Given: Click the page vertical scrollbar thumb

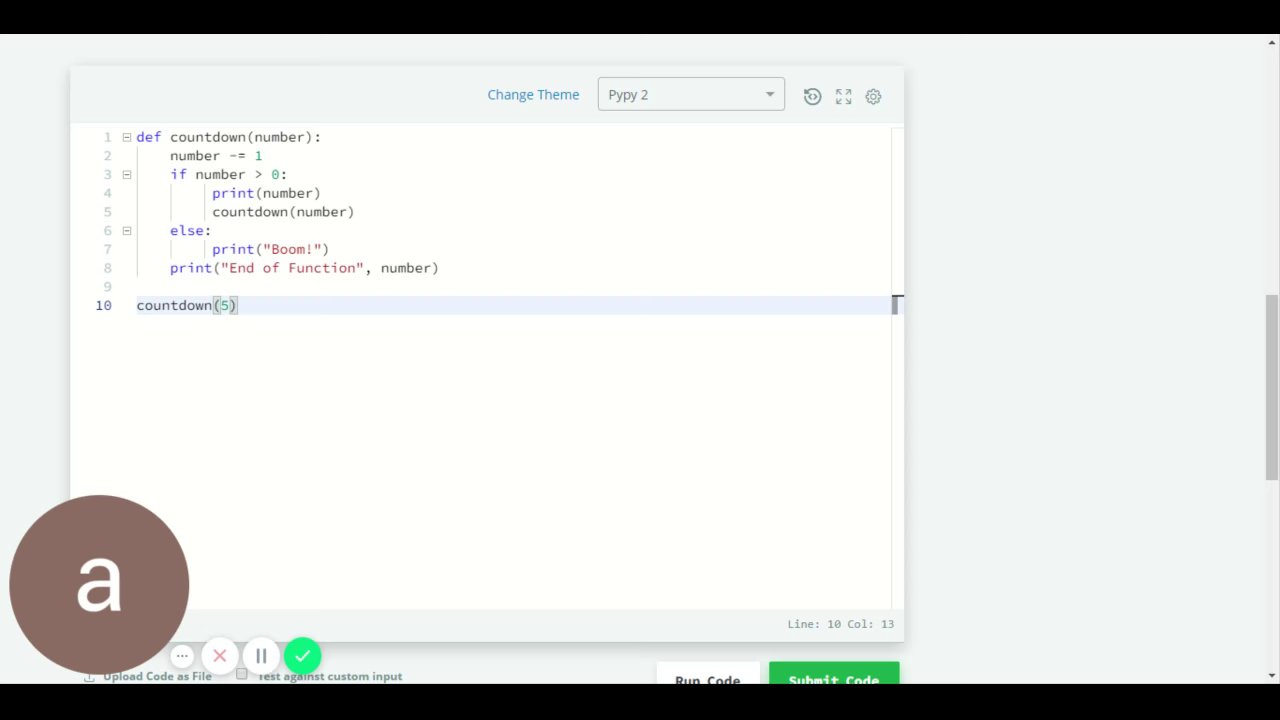Looking at the screenshot, I should tap(1272, 387).
